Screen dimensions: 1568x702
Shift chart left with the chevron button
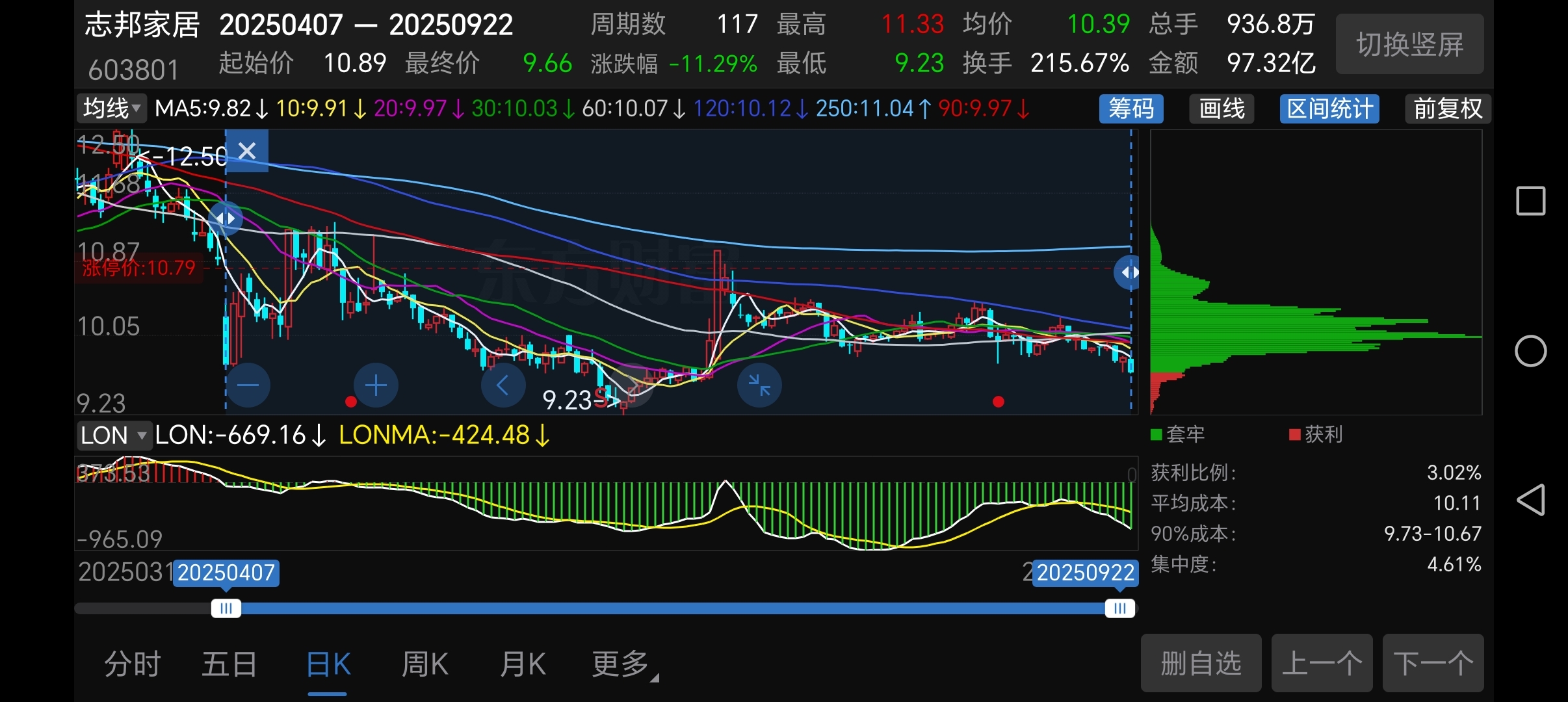coord(503,385)
